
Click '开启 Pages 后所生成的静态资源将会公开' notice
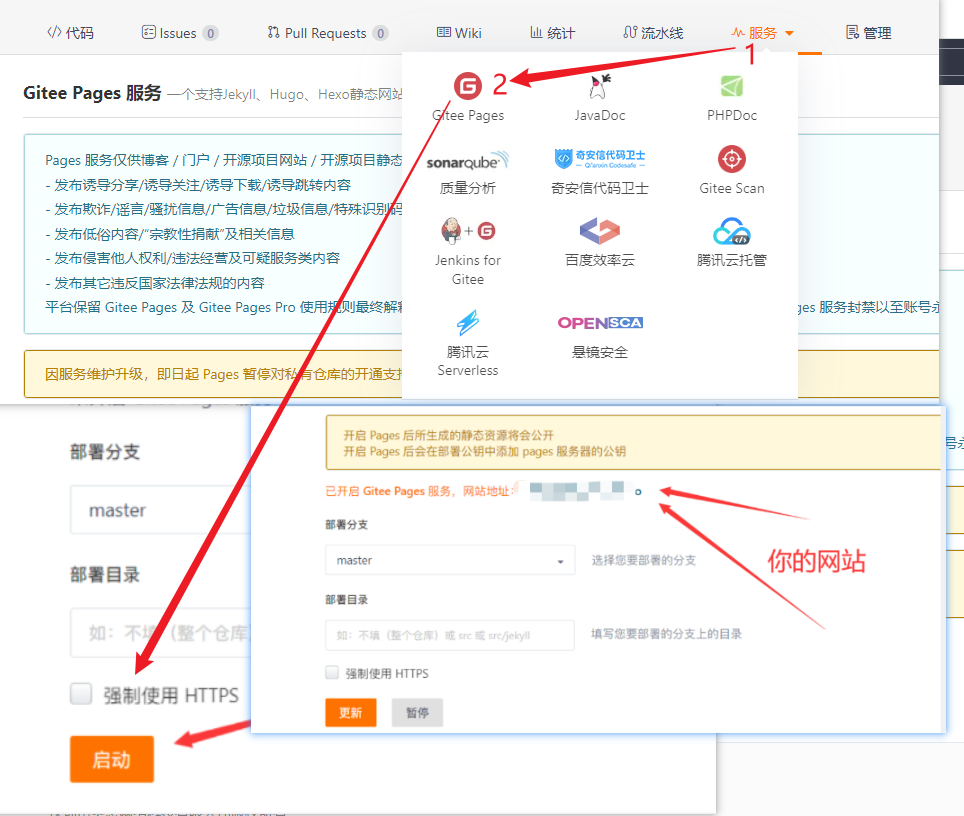coord(449,435)
